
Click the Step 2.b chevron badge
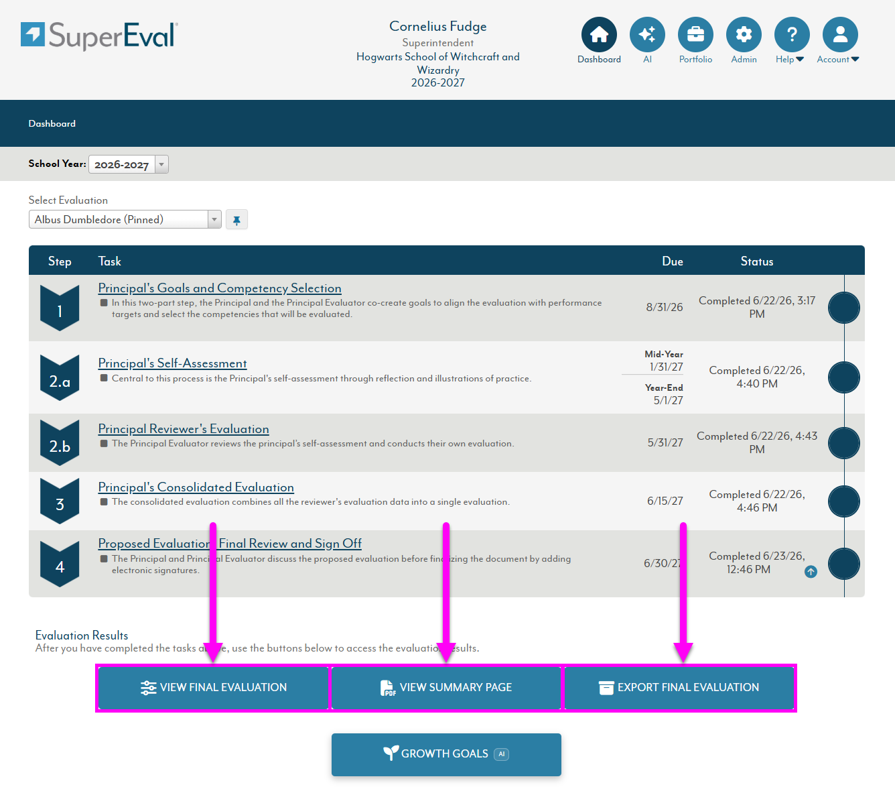pos(59,443)
